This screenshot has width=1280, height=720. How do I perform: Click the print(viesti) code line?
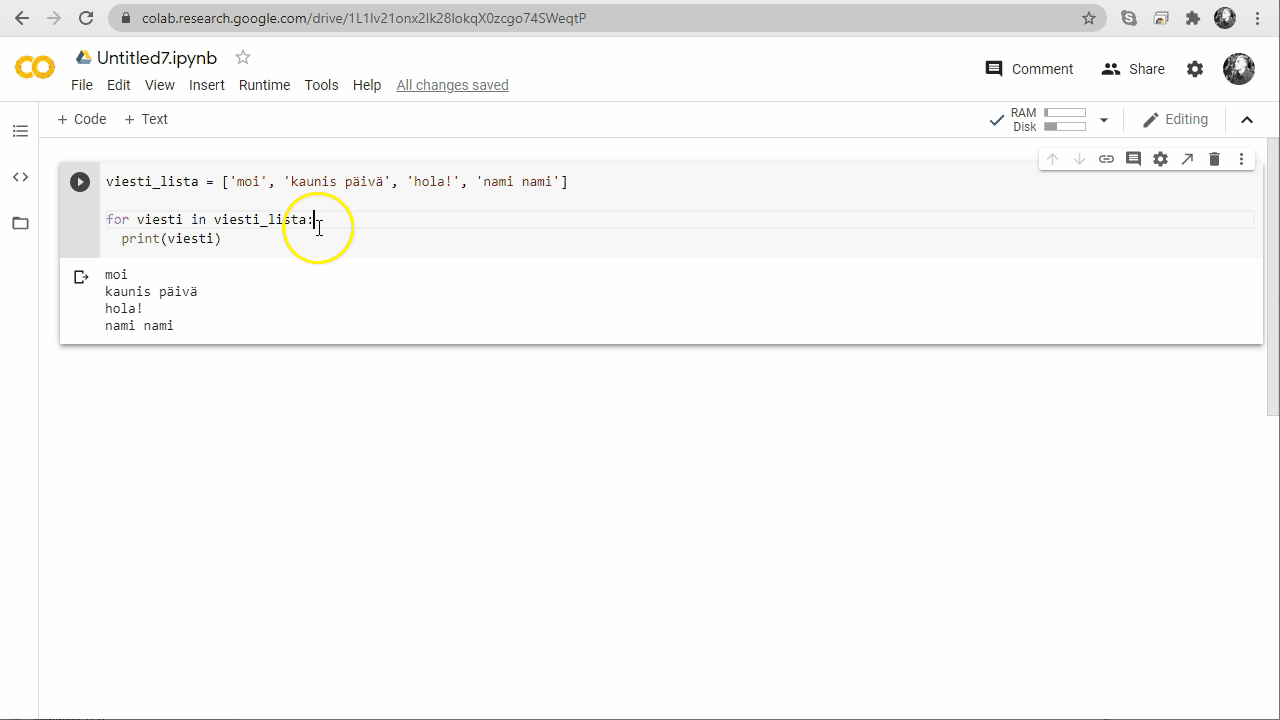point(171,239)
